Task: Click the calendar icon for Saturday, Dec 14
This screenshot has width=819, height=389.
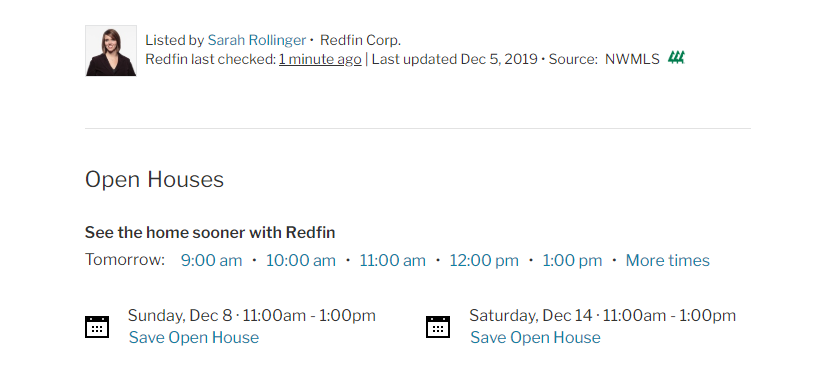Action: tap(438, 327)
